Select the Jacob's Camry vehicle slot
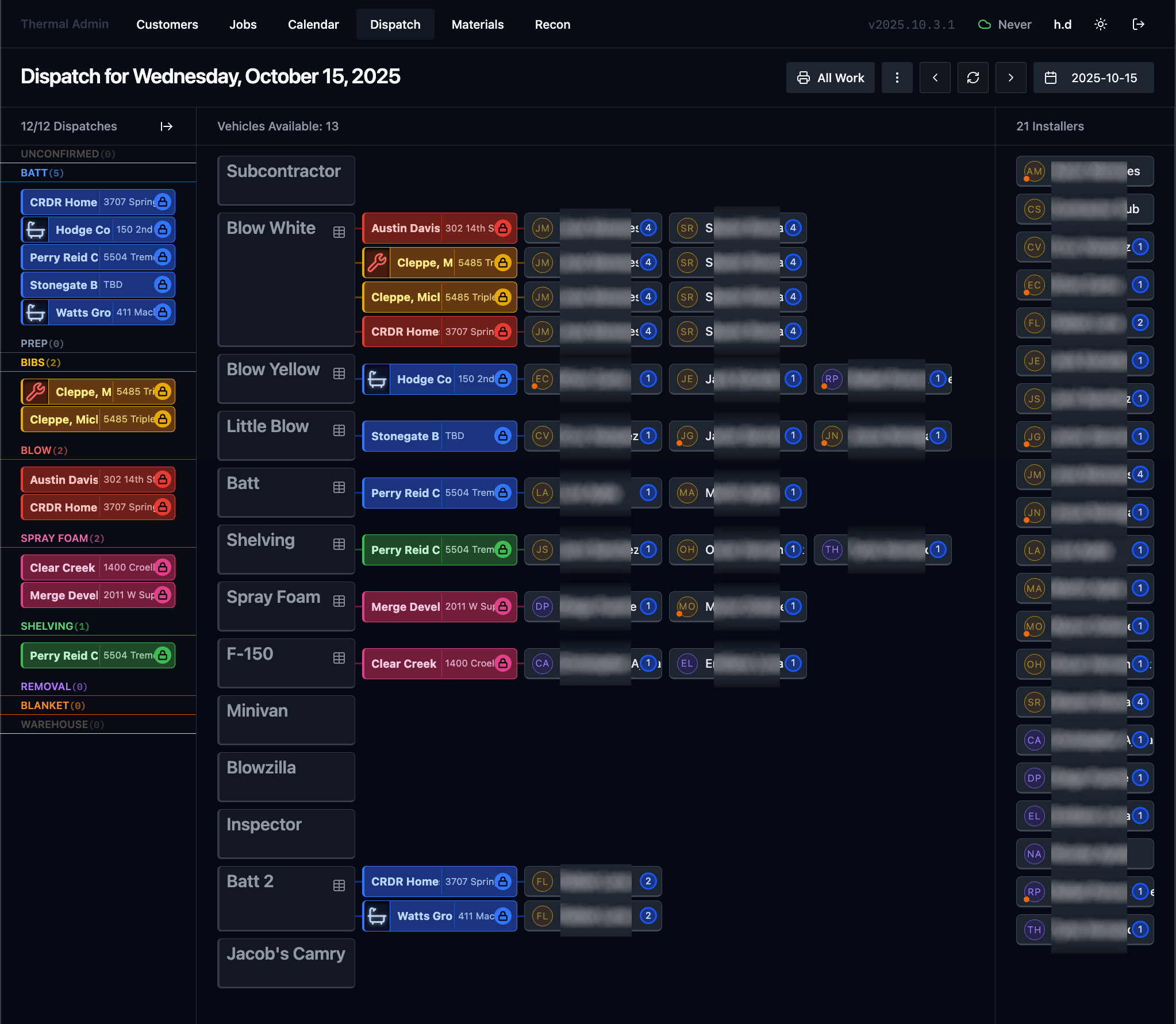The width and height of the screenshot is (1176, 1024). click(x=286, y=963)
